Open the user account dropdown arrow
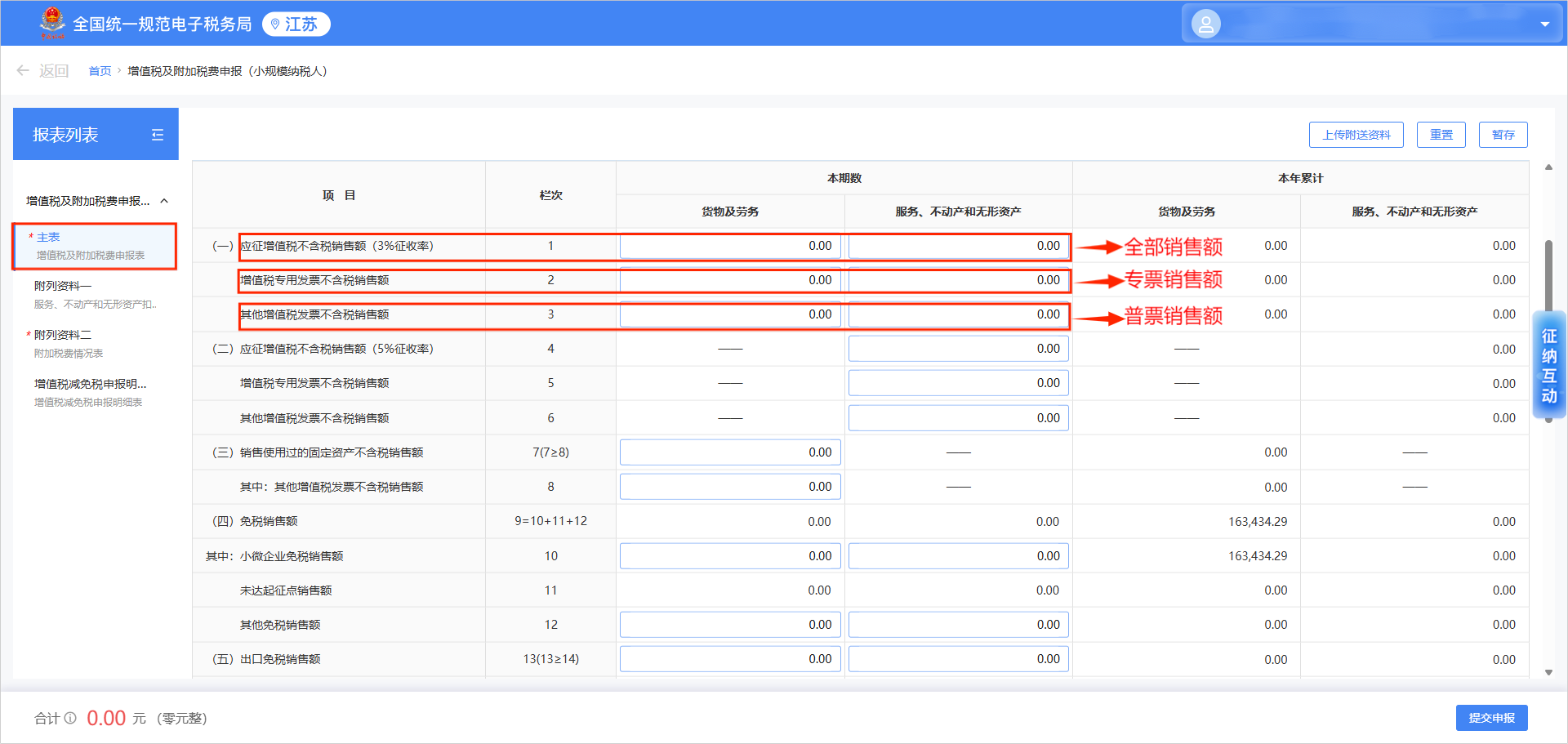 [x=1544, y=25]
